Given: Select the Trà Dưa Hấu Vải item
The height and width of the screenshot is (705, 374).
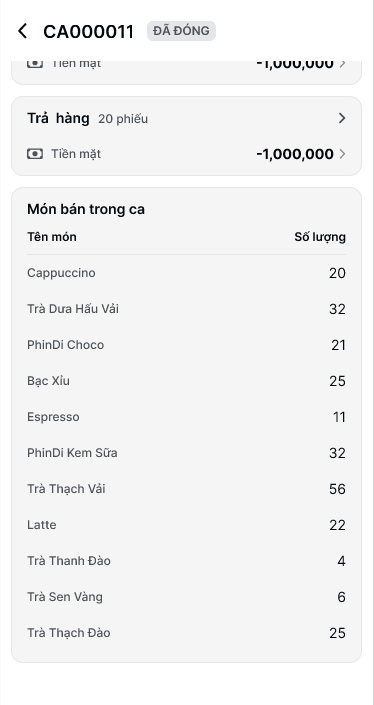Looking at the screenshot, I should tap(187, 309).
